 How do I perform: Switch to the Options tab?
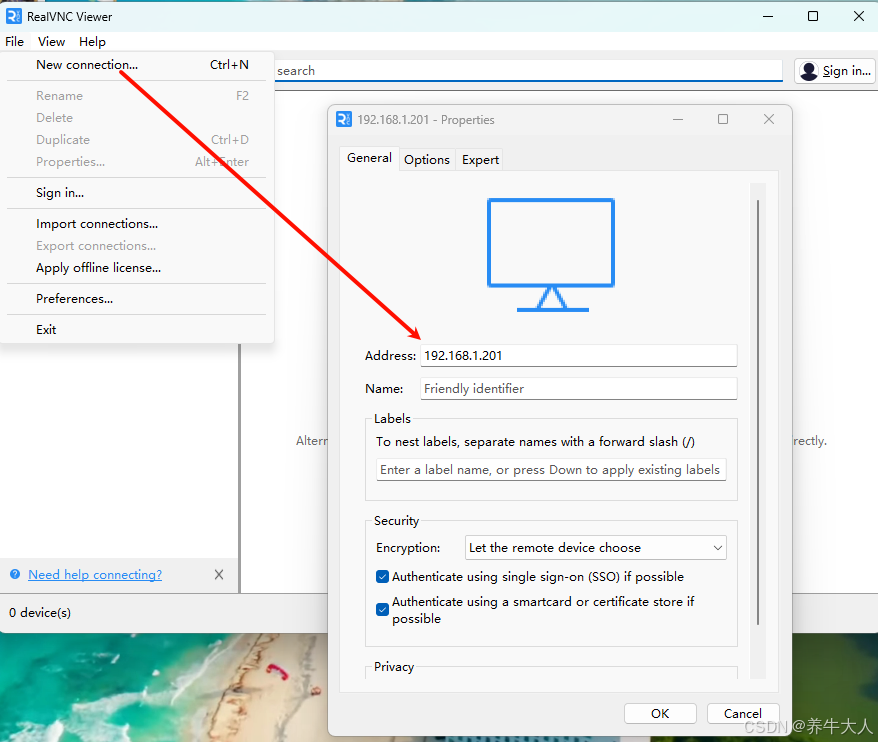[427, 160]
